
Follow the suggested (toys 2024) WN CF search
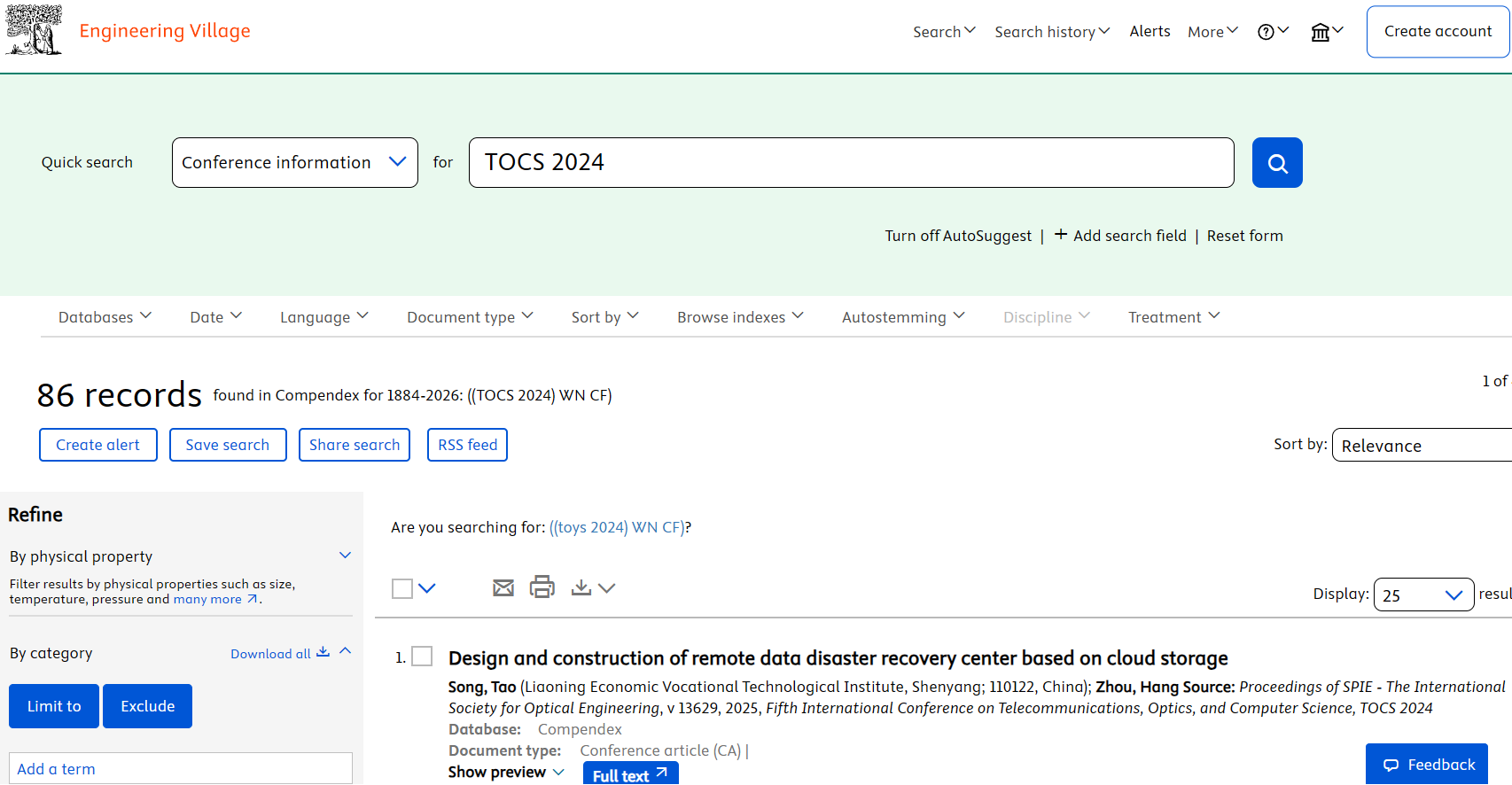617,527
